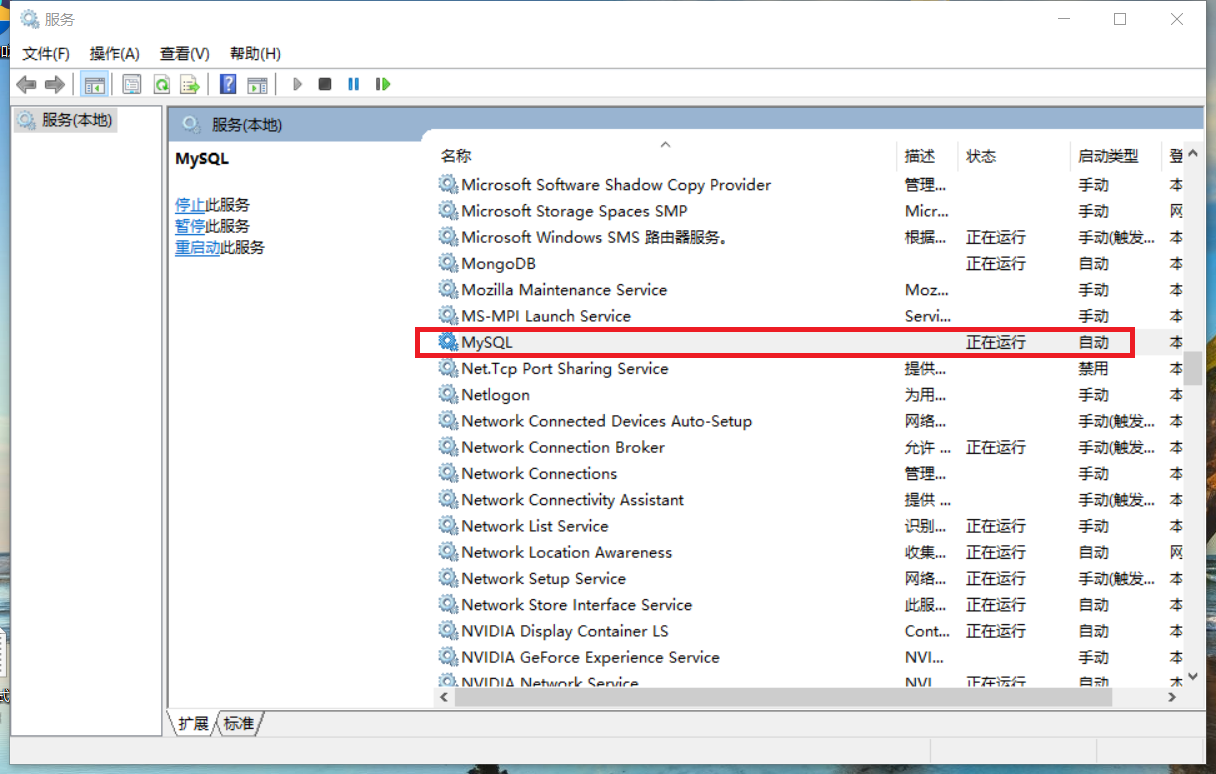The height and width of the screenshot is (774, 1216).
Task: Select the MySQL service name
Action: 487,342
